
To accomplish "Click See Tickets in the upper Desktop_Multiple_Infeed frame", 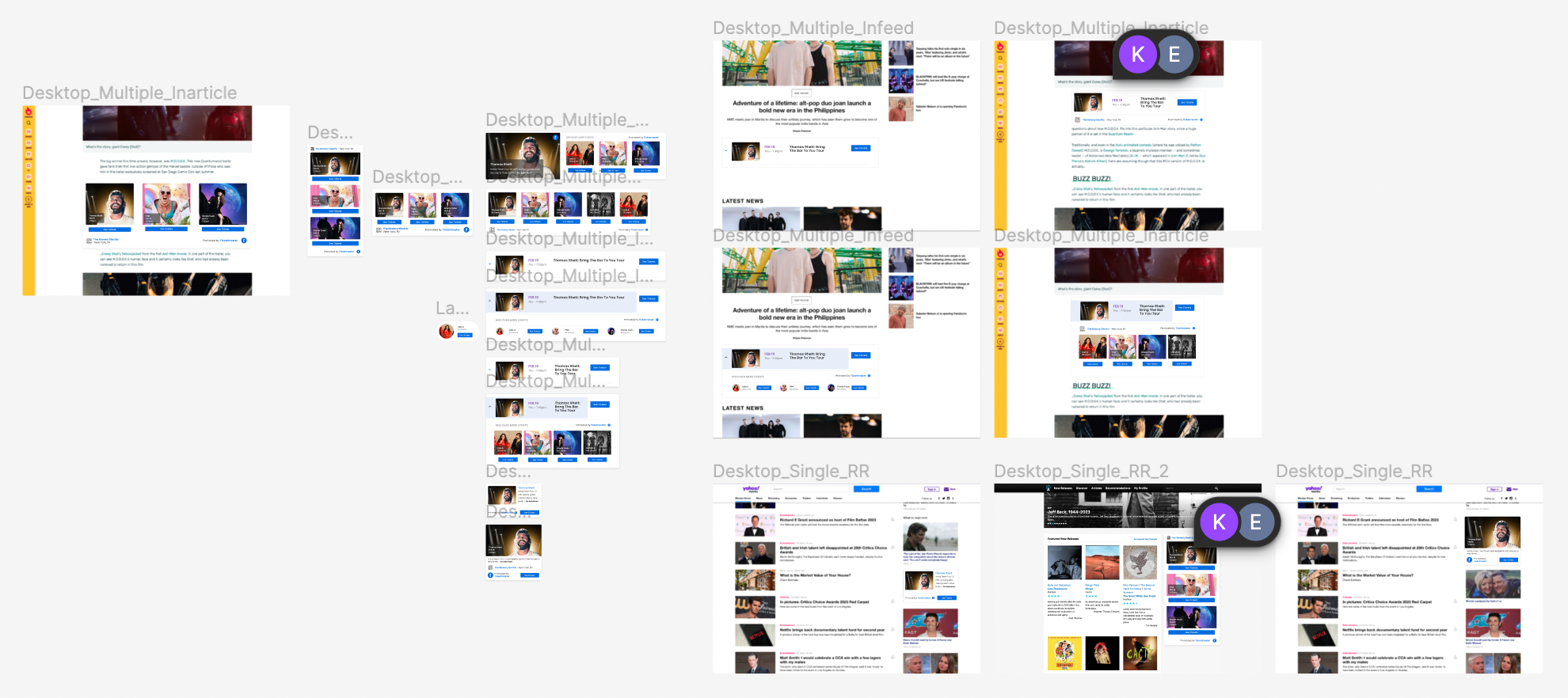I will point(861,148).
